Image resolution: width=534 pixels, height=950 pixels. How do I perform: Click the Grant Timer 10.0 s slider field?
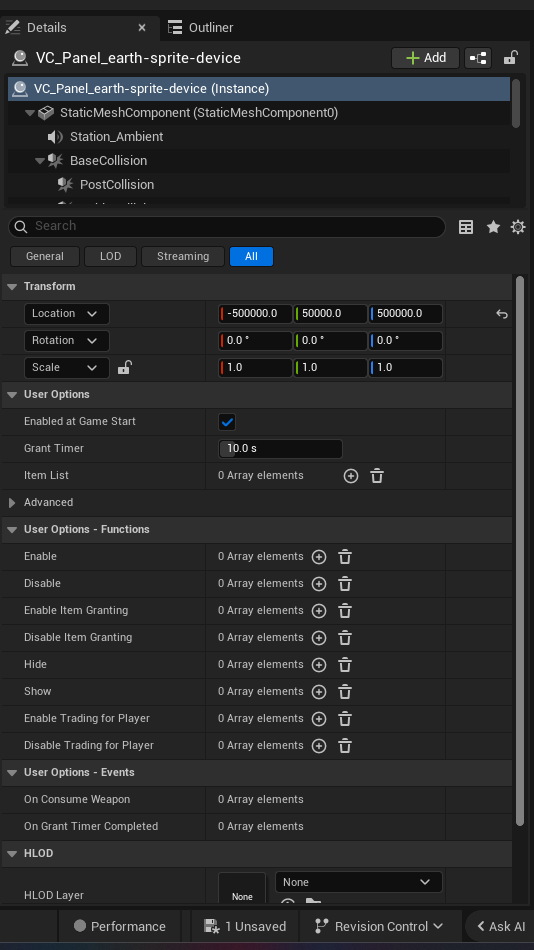coord(281,448)
